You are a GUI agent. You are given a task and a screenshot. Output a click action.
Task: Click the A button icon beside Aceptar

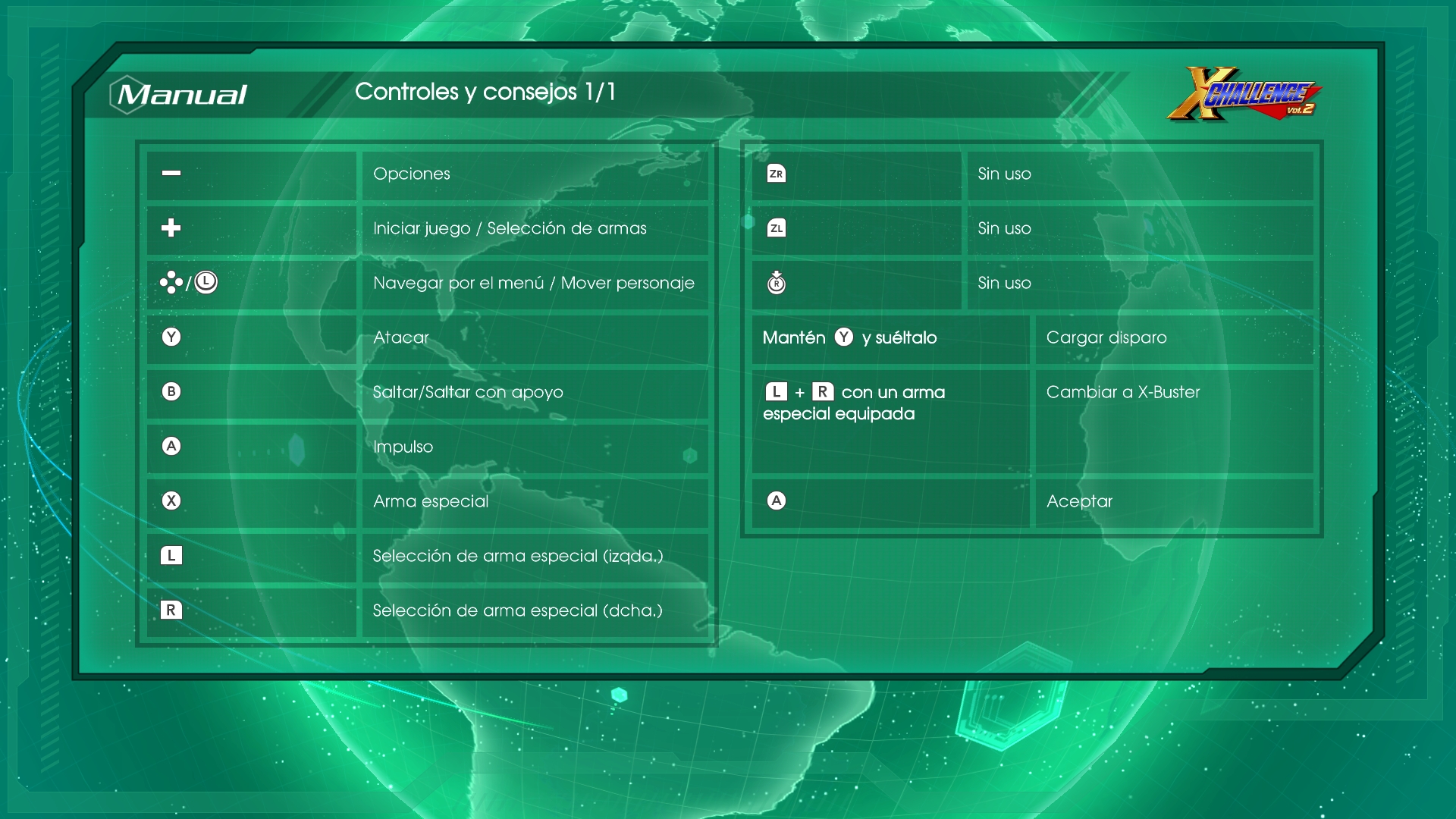(x=776, y=500)
